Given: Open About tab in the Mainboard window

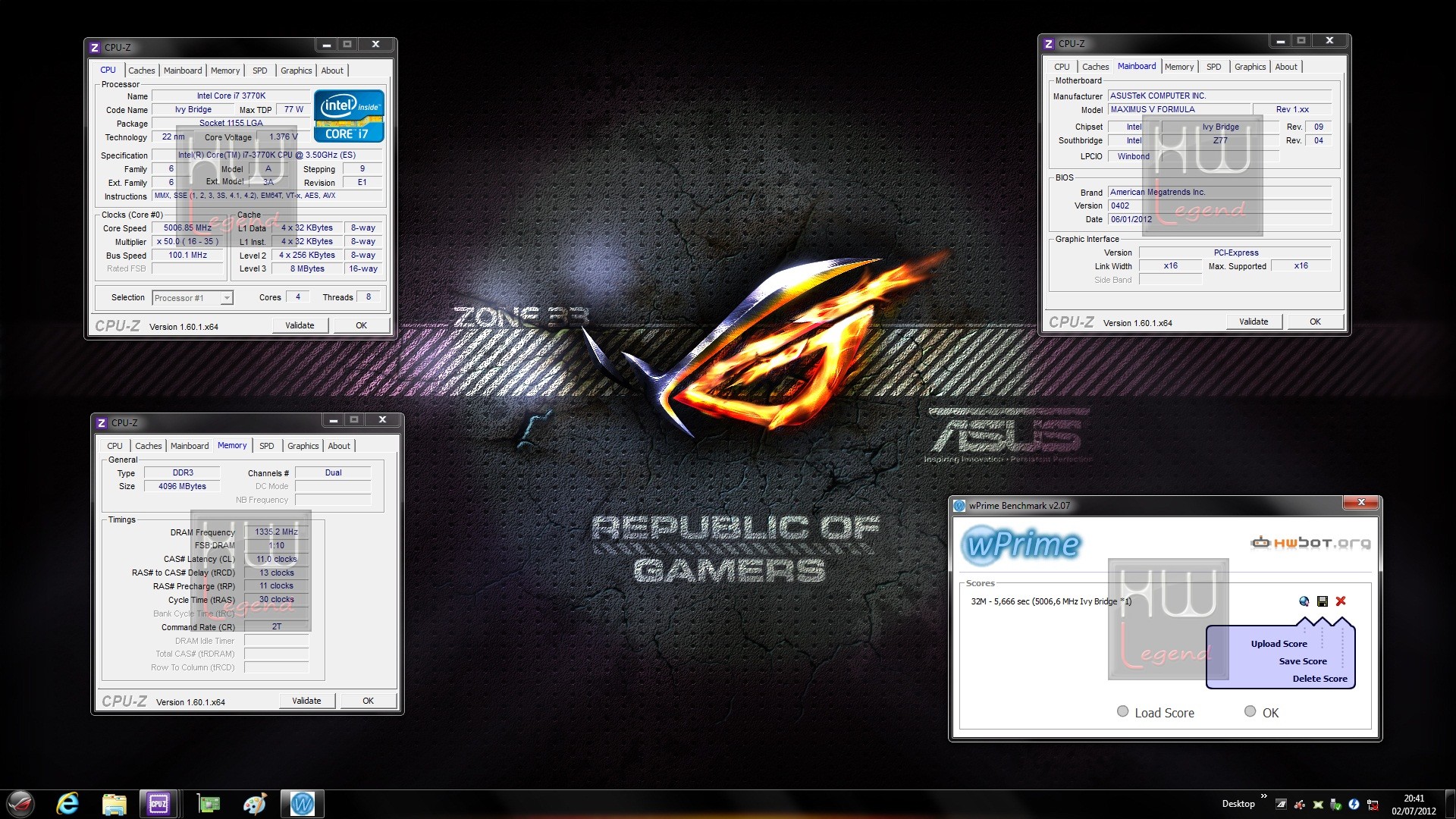Looking at the screenshot, I should (x=1286, y=67).
